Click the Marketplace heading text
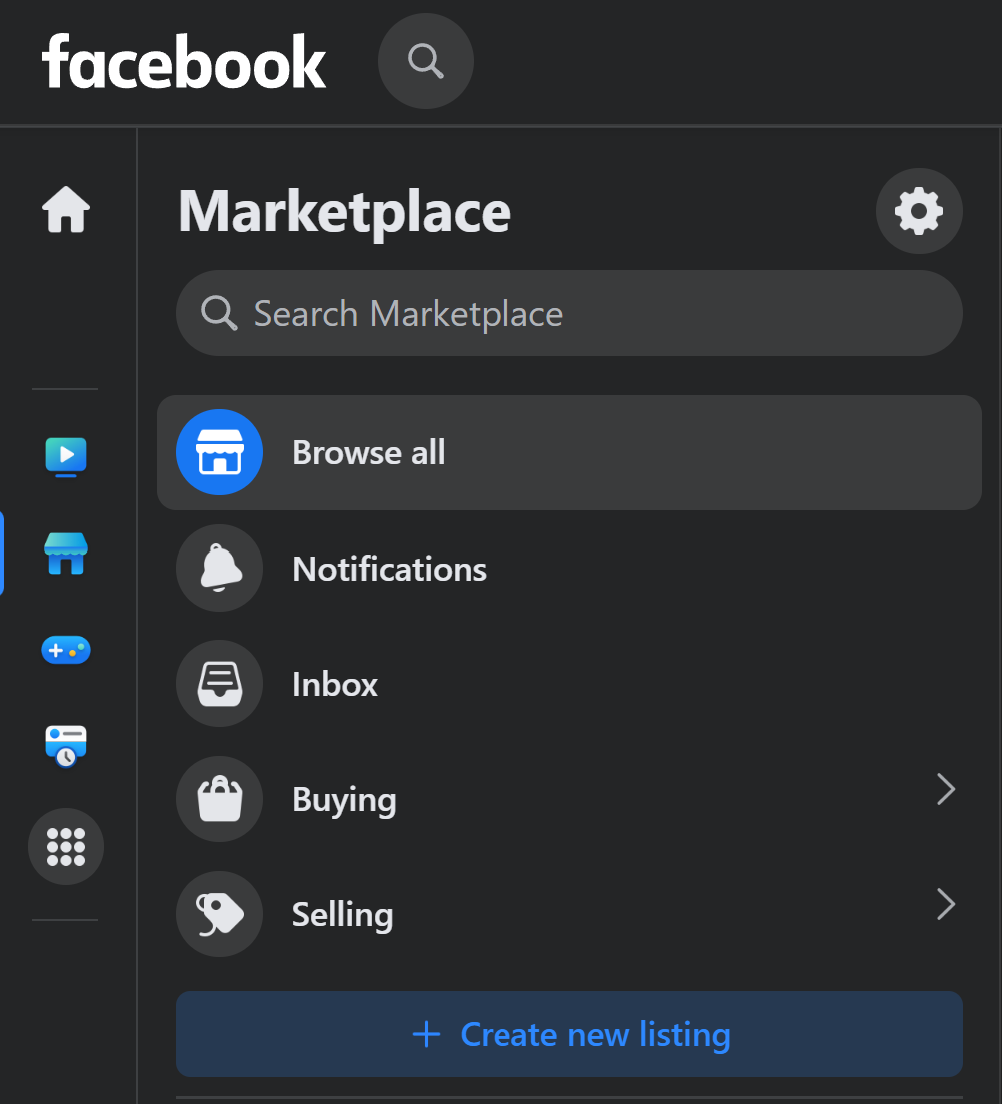1002x1104 pixels. click(x=344, y=212)
